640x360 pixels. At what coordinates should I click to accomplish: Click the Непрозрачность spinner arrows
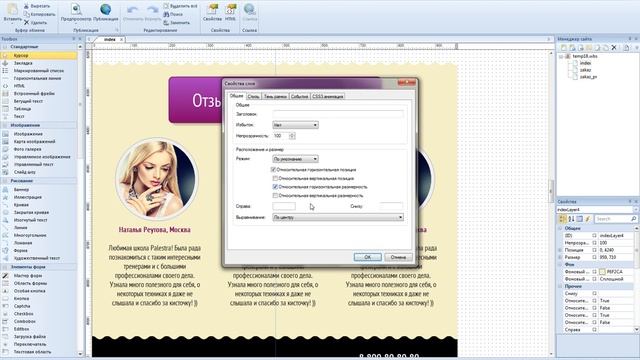292,136
